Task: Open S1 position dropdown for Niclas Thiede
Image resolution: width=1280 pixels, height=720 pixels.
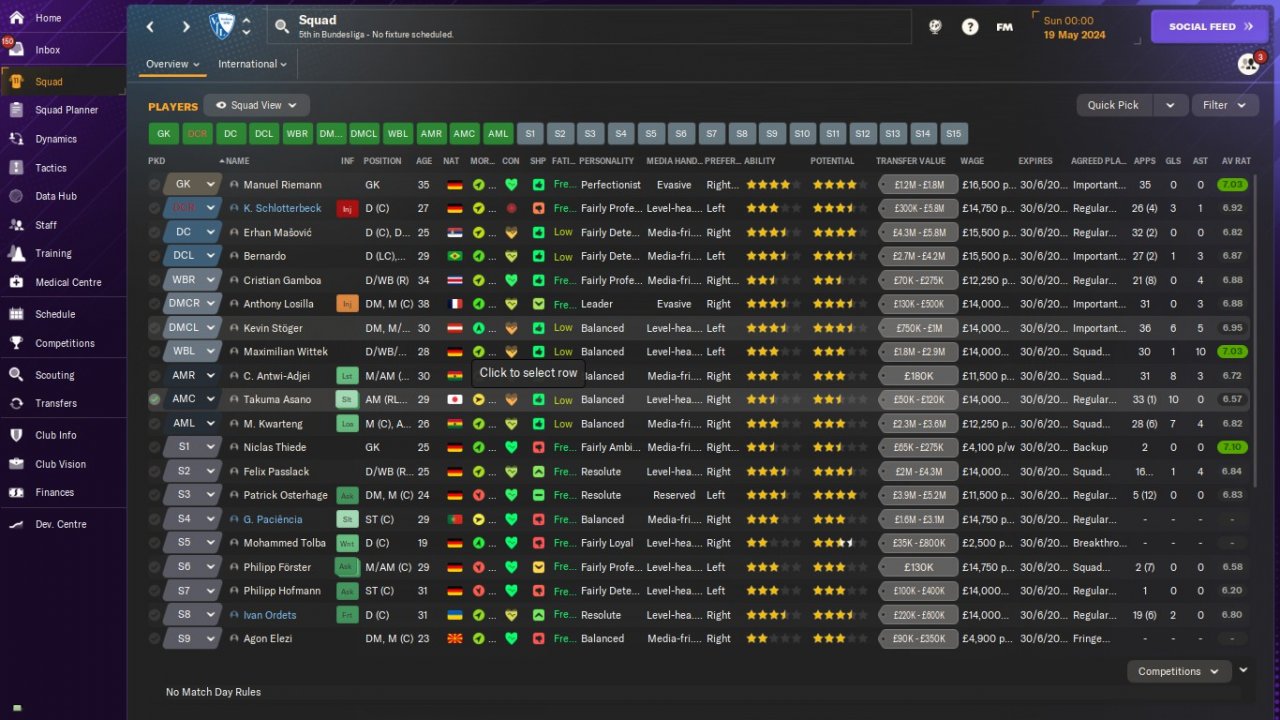Action: pyautogui.click(x=192, y=447)
